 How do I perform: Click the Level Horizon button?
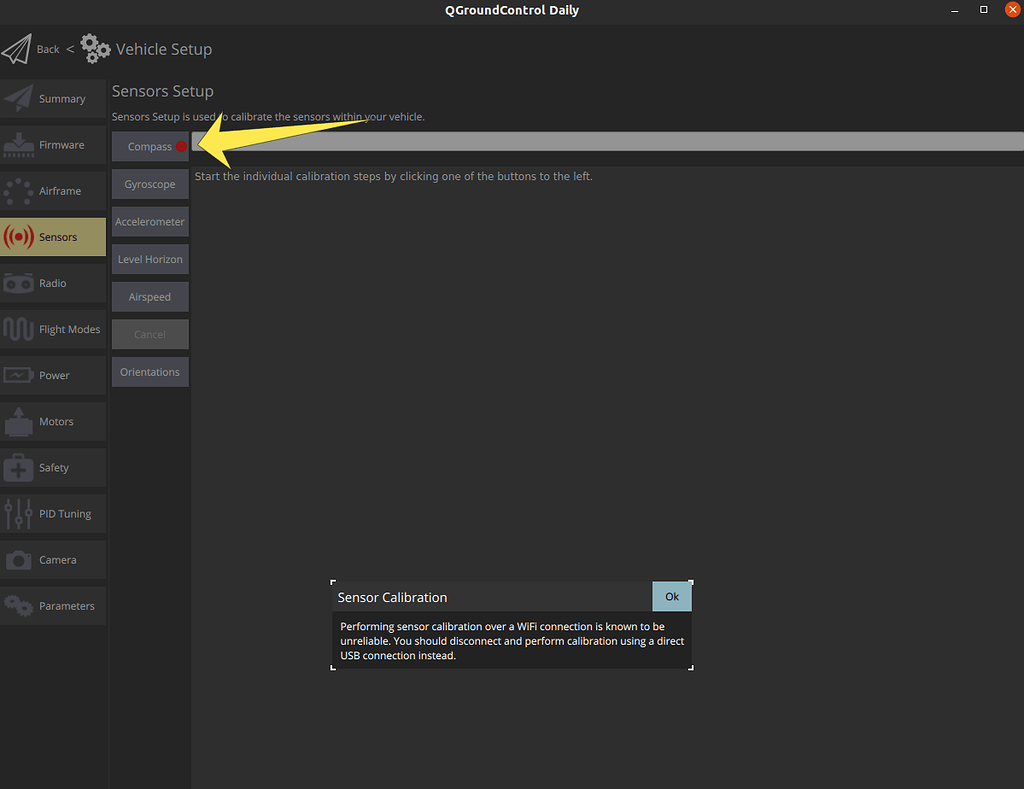pyautogui.click(x=150, y=259)
